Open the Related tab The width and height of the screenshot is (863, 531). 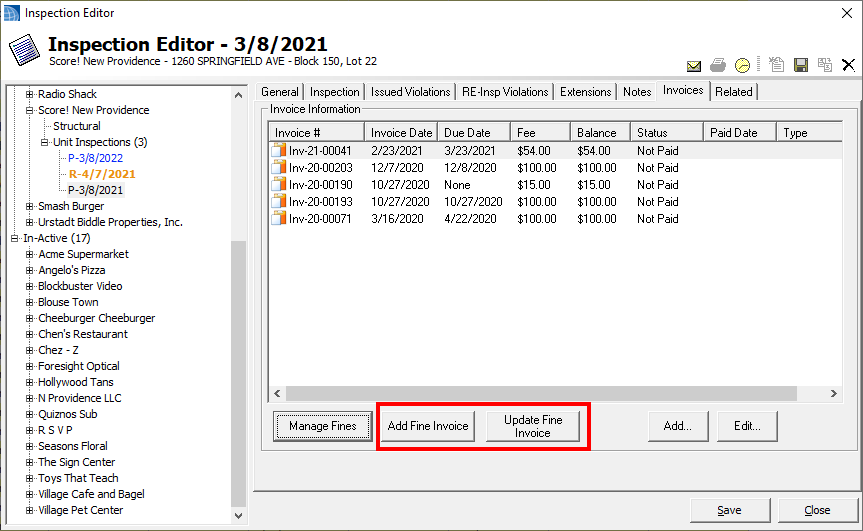(734, 92)
